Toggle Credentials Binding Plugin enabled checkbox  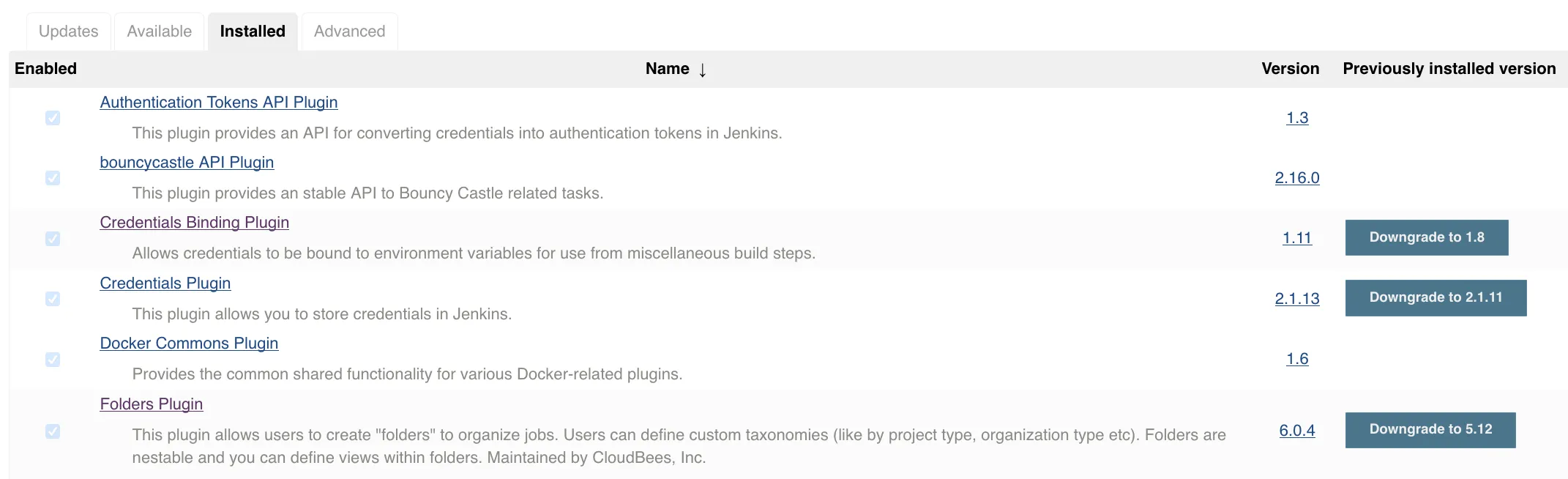click(x=53, y=239)
